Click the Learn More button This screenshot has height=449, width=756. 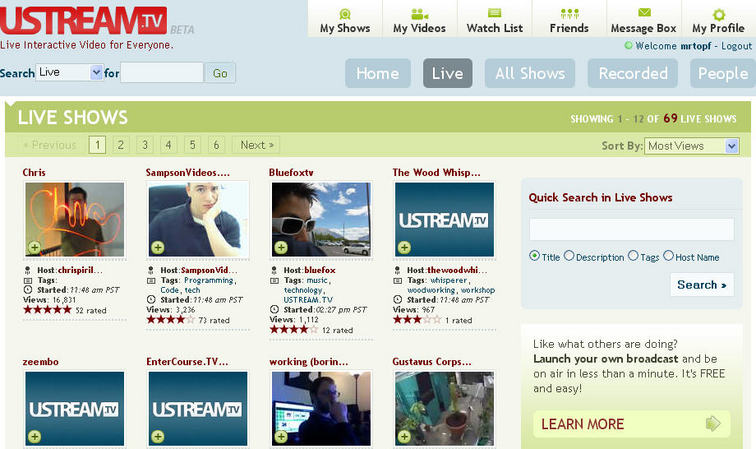click(632, 424)
